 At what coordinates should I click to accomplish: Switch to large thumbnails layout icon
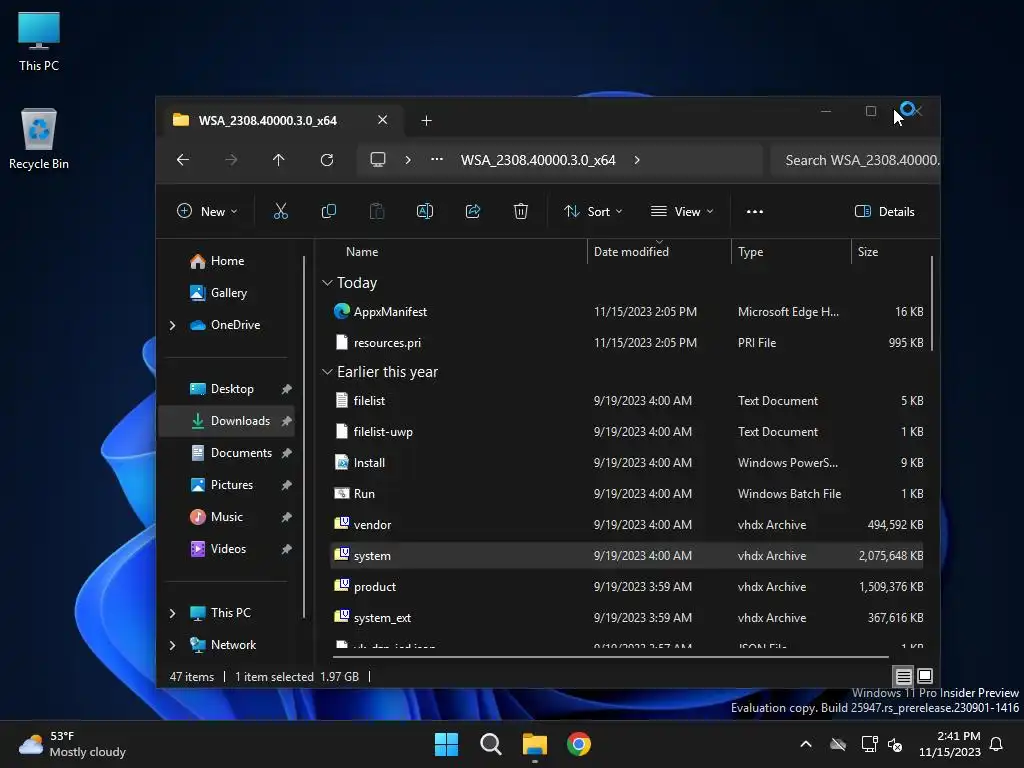tap(925, 676)
